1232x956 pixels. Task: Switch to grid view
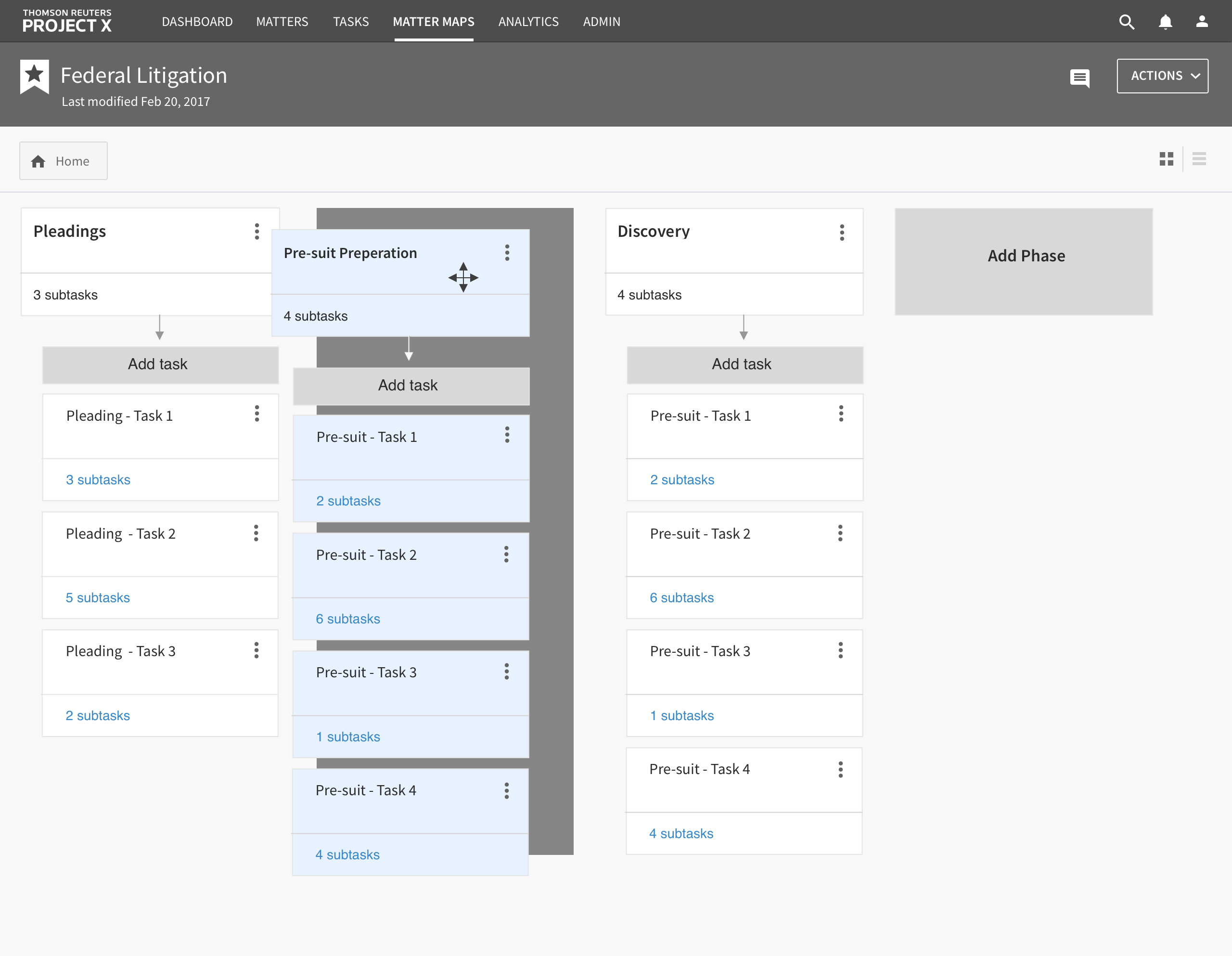coord(1166,159)
